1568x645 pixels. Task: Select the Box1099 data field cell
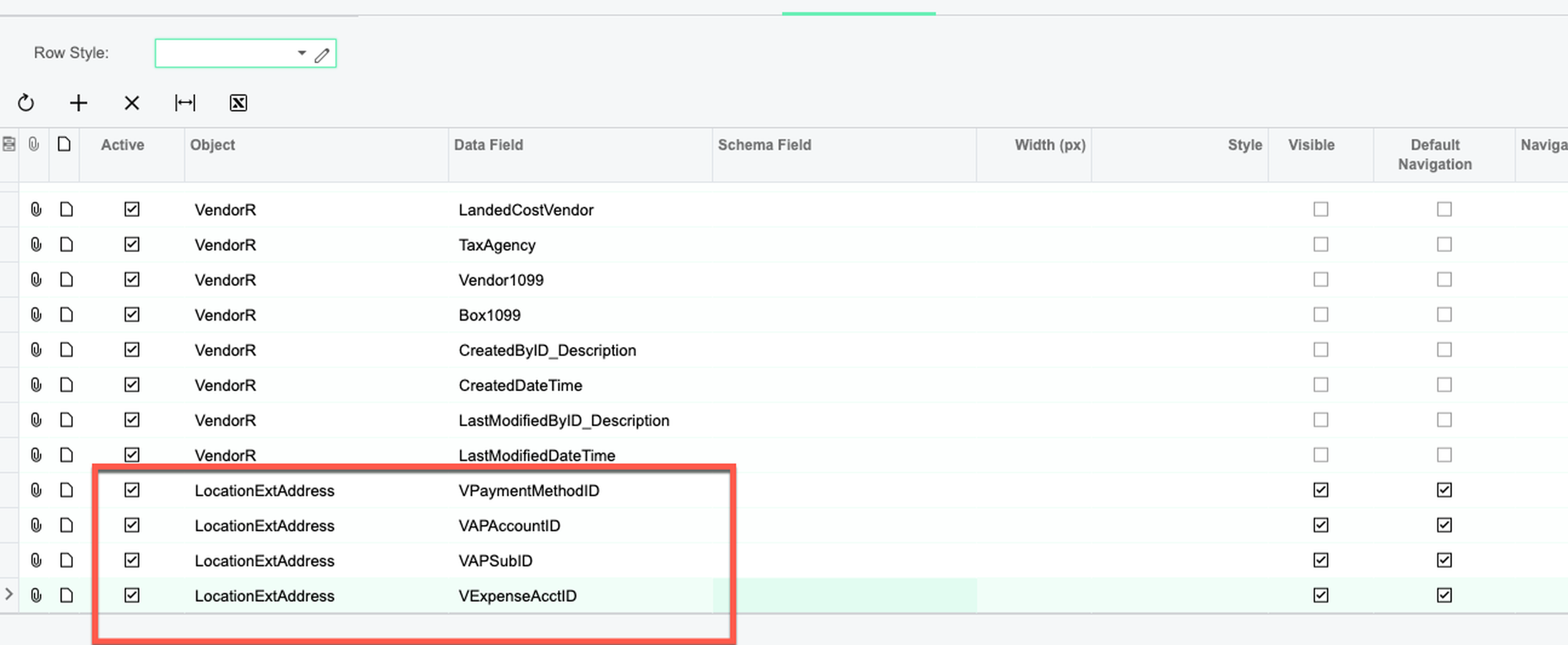coord(580,315)
